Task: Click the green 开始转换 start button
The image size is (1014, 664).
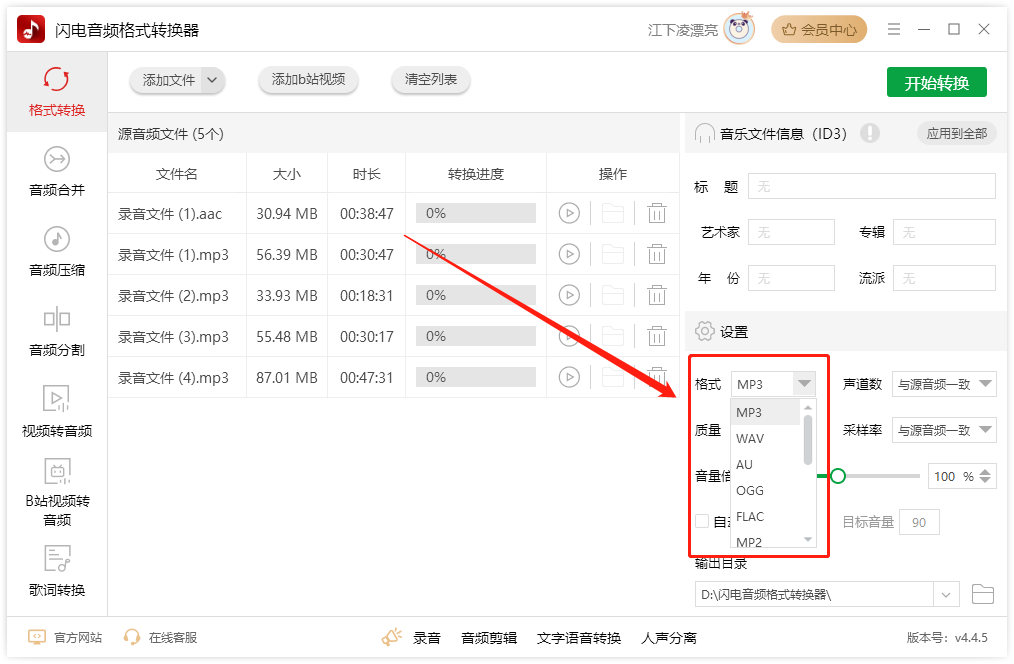Action: (x=936, y=82)
